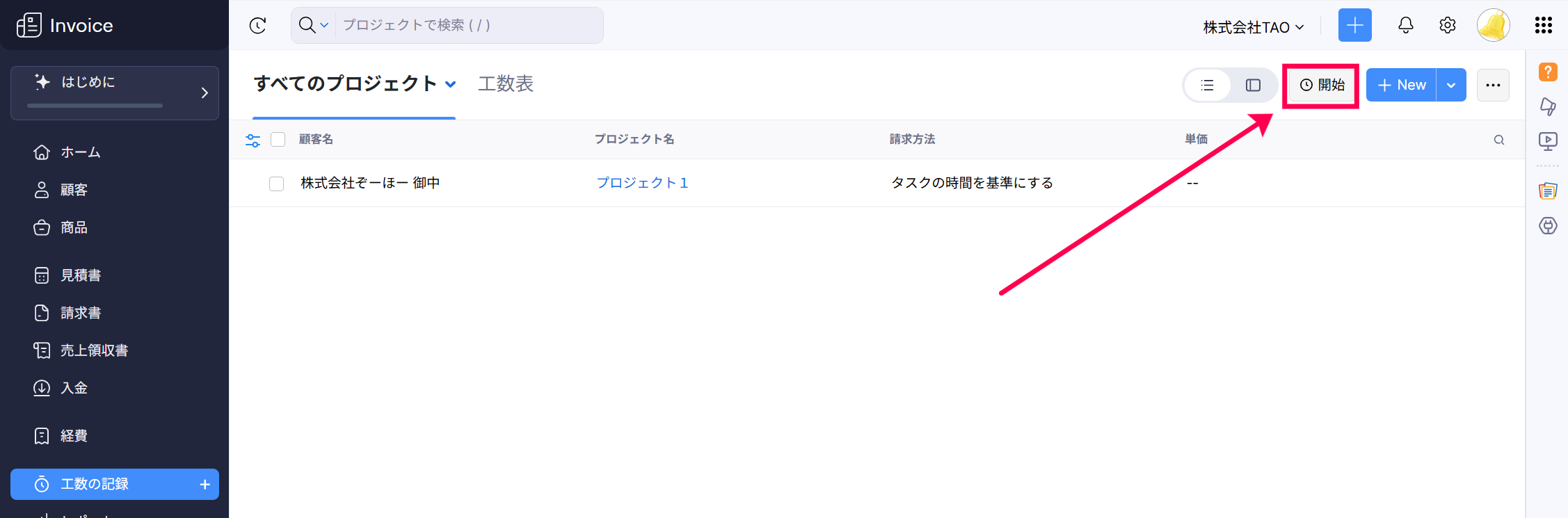Expand the 株式会社TAO organization dropdown
This screenshot has height=518, width=1568.
point(1253,27)
